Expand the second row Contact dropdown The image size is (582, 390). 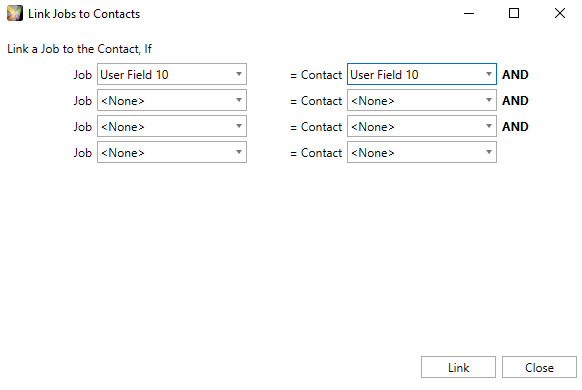coord(422,100)
